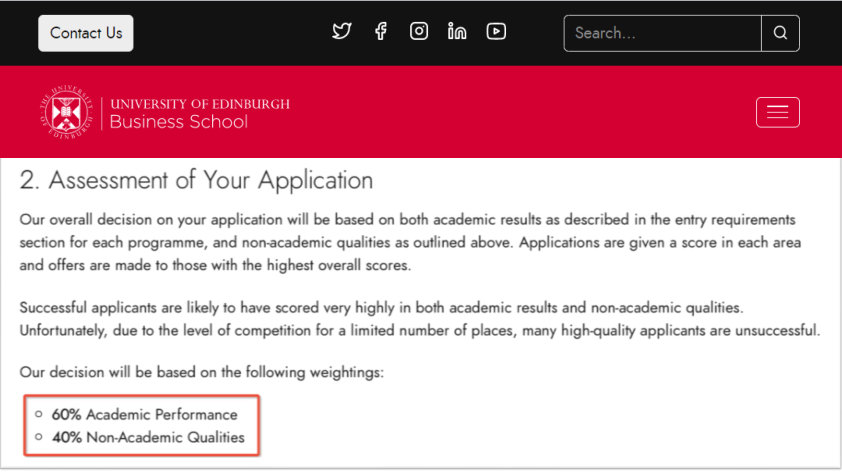This screenshot has height=474, width=842.
Task: Focus the Search text field
Action: (662, 33)
